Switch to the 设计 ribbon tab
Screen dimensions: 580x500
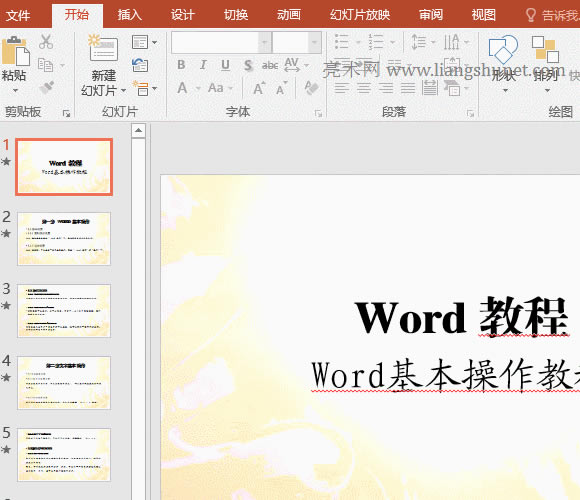(x=182, y=15)
